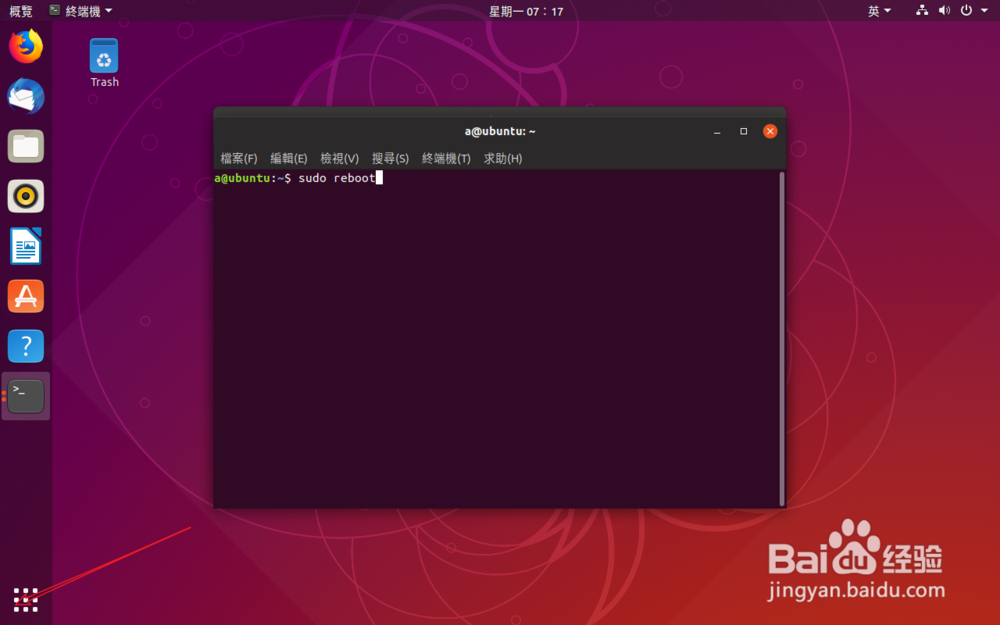This screenshot has width=1000, height=625.
Task: Open the Files manager dock icon
Action: pyautogui.click(x=26, y=146)
